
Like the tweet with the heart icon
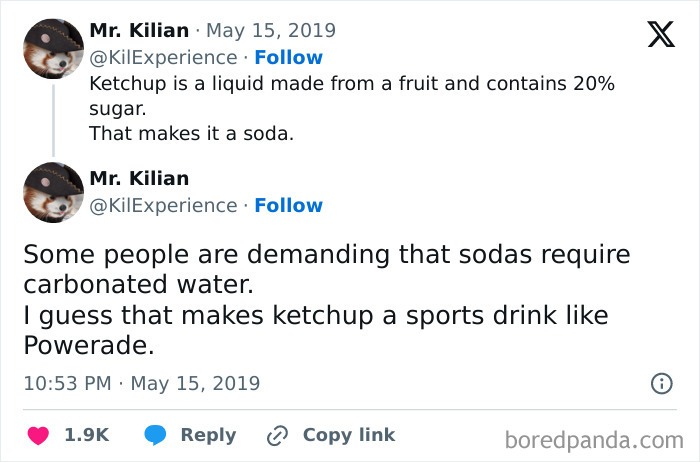40,435
